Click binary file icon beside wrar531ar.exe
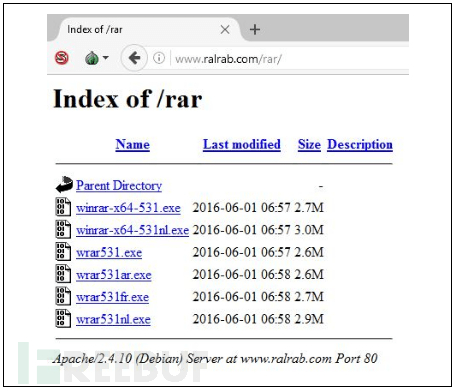Screen dimensions: 456x391 63,274
